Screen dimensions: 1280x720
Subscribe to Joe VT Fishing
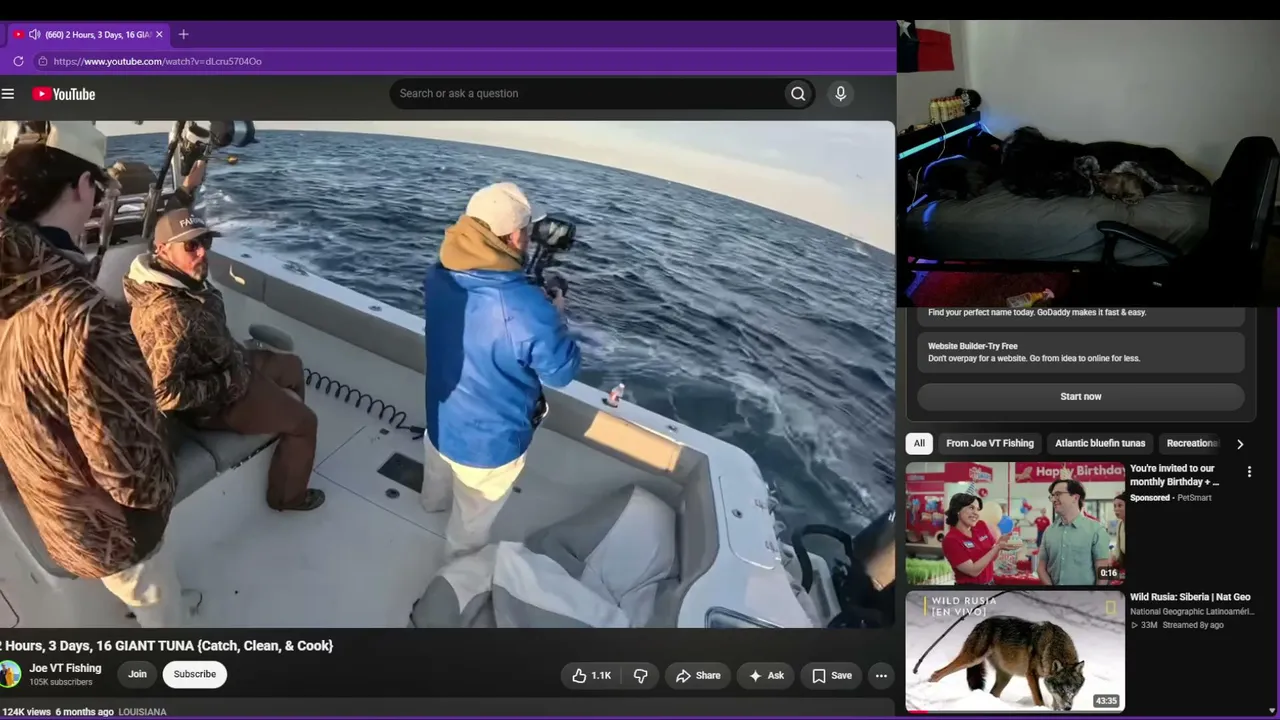pos(195,675)
